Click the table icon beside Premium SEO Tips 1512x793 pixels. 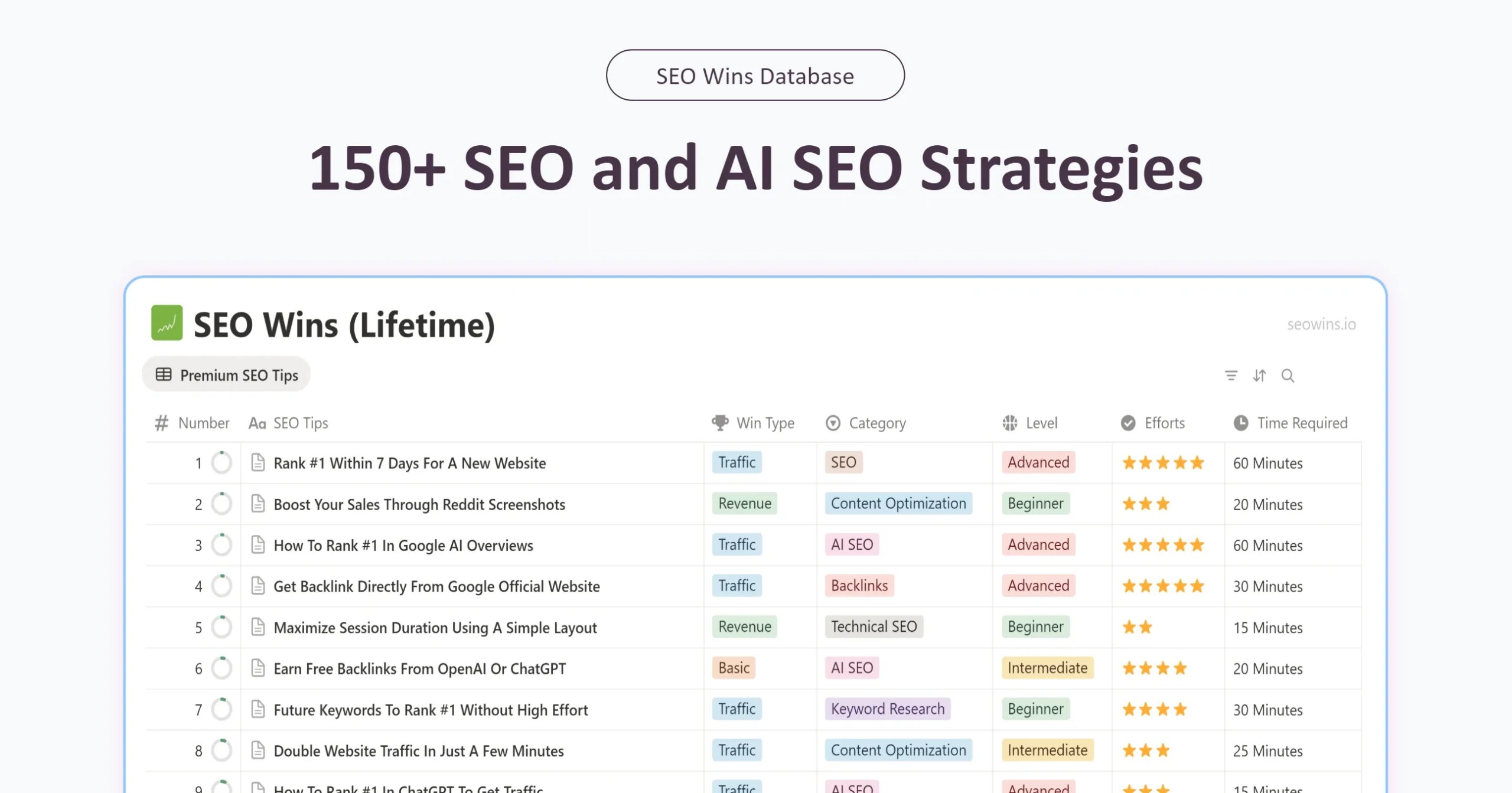pos(163,374)
